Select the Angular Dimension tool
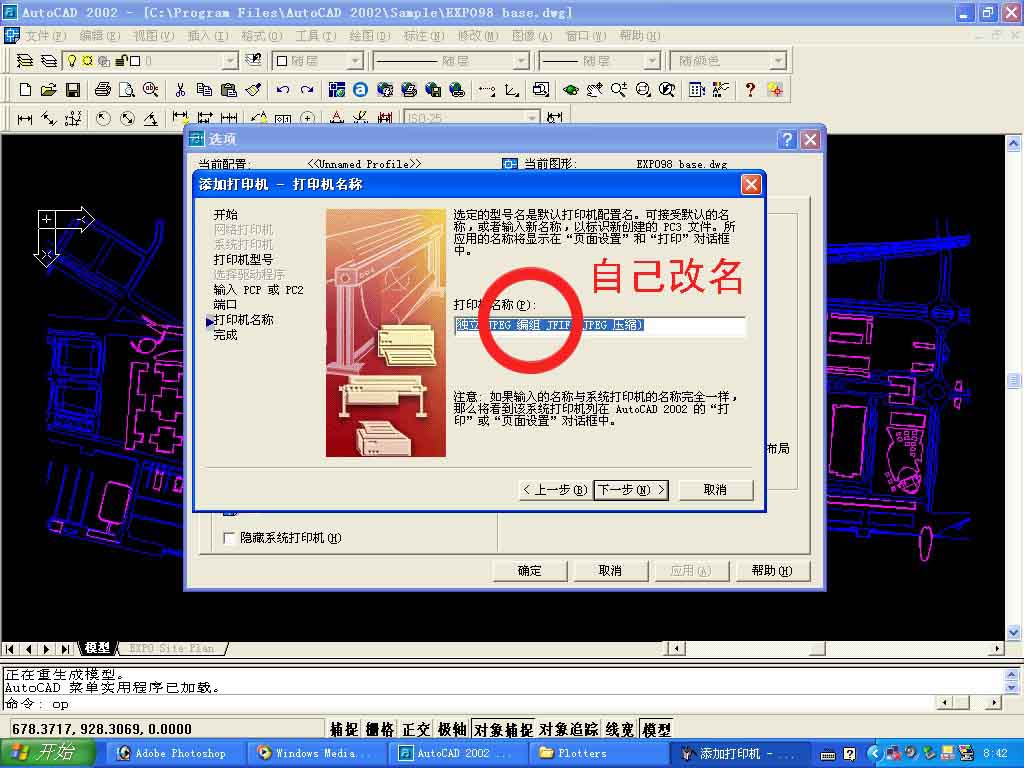Image resolution: width=1024 pixels, height=768 pixels. pyautogui.click(x=151, y=118)
